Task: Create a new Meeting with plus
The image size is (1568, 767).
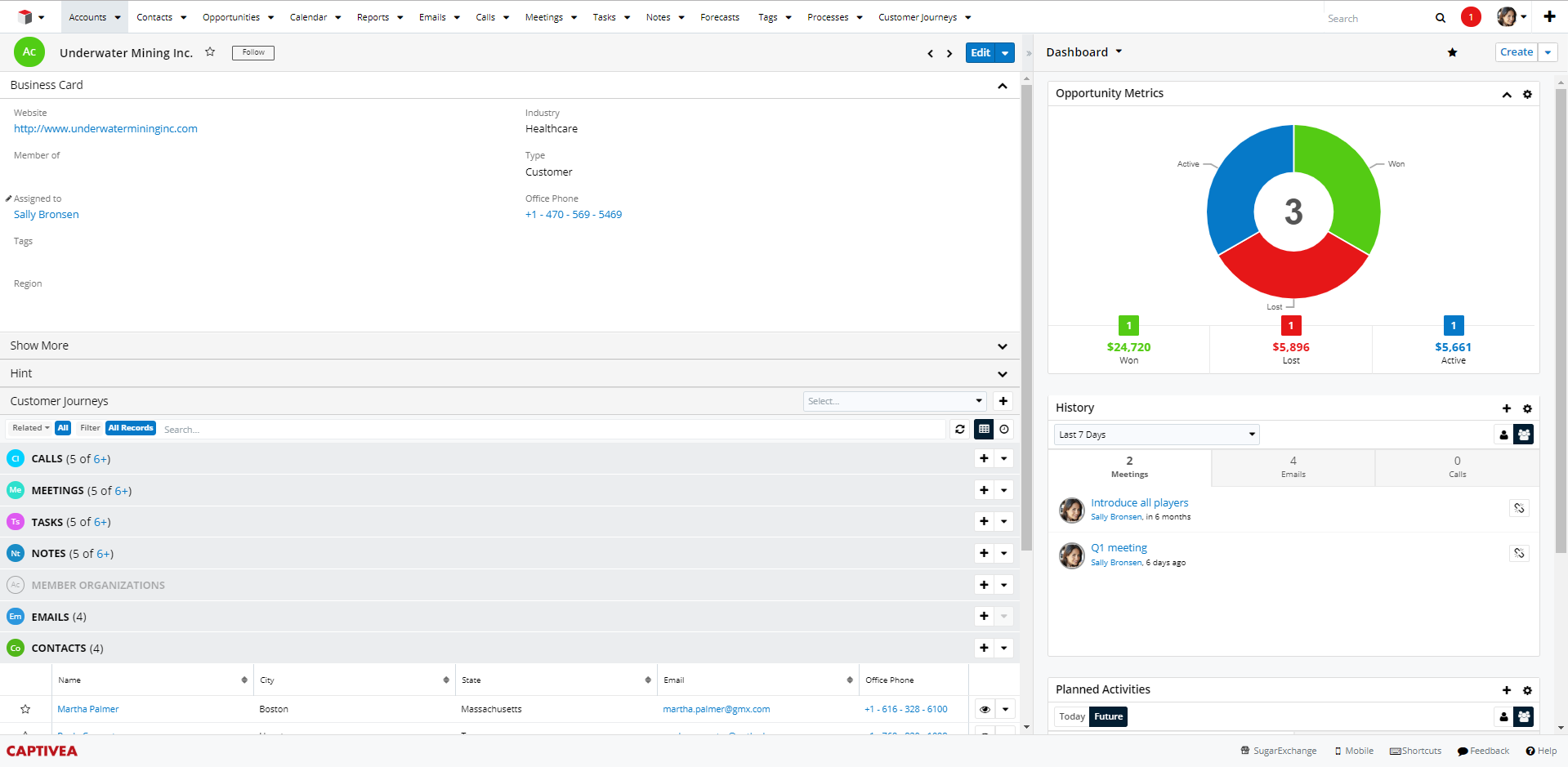Action: pyautogui.click(x=984, y=490)
